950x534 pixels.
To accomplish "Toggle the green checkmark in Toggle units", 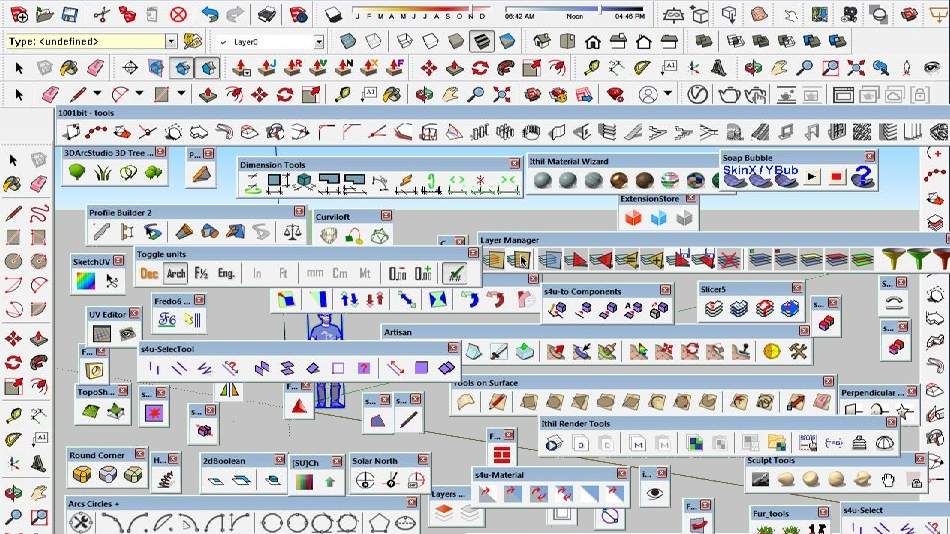I will tap(455, 273).
